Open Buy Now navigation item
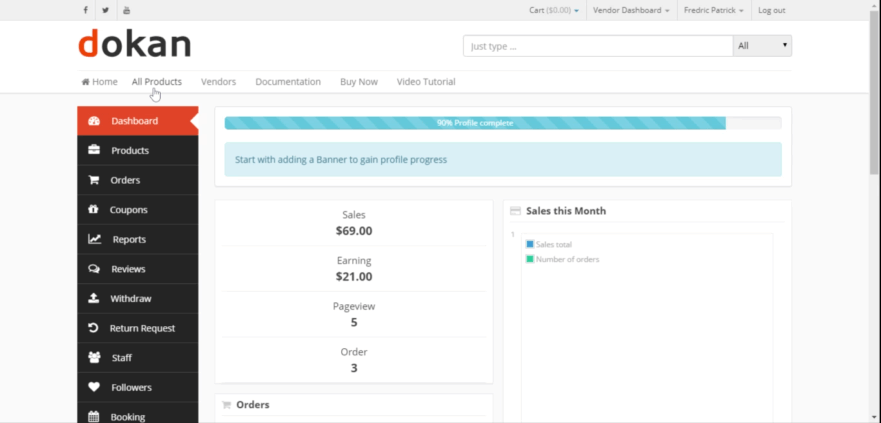Screen dimensions: 881x423 click(x=359, y=81)
